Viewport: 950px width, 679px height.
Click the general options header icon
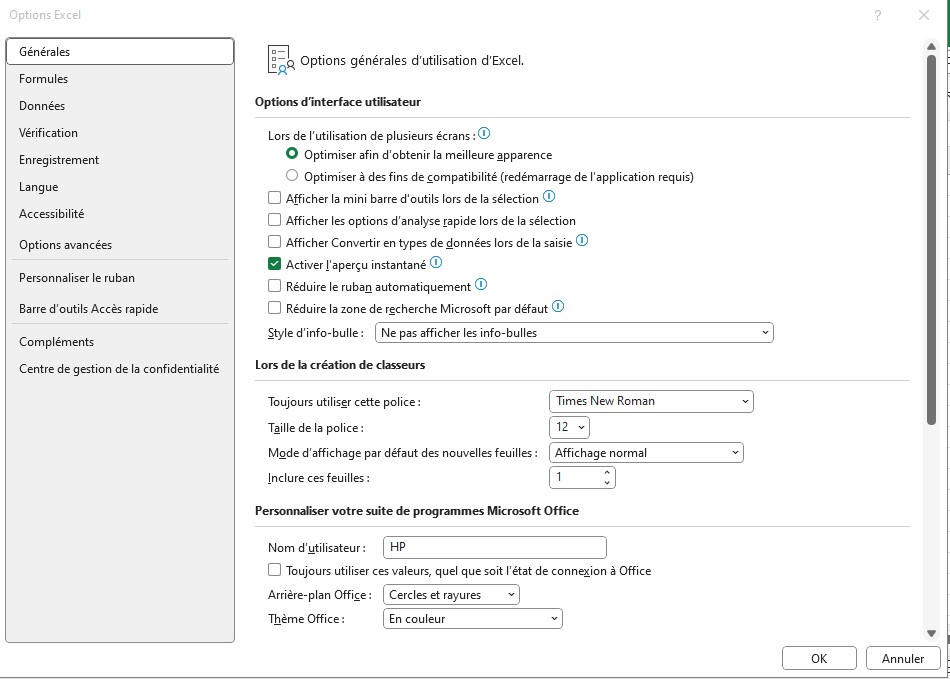tap(281, 60)
